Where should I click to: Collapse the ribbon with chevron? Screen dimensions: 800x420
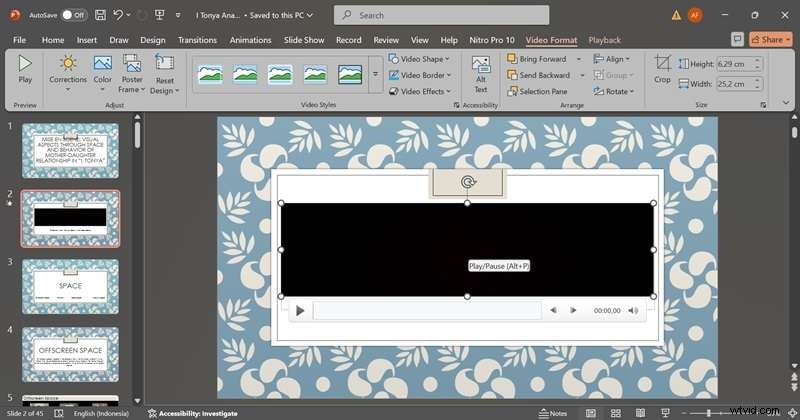tap(786, 103)
